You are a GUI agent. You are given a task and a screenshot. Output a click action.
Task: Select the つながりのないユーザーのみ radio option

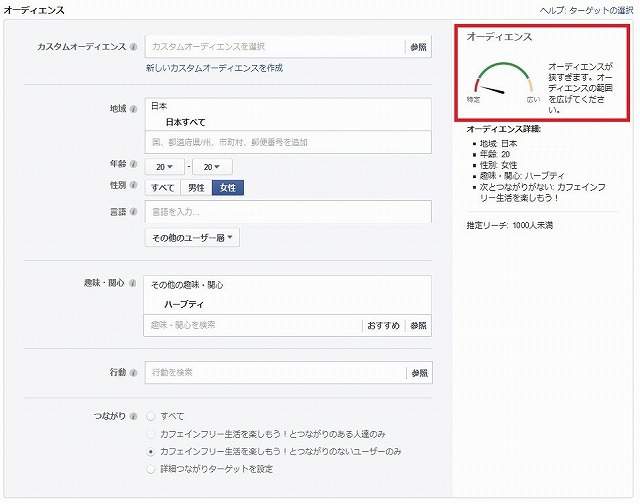(x=151, y=452)
